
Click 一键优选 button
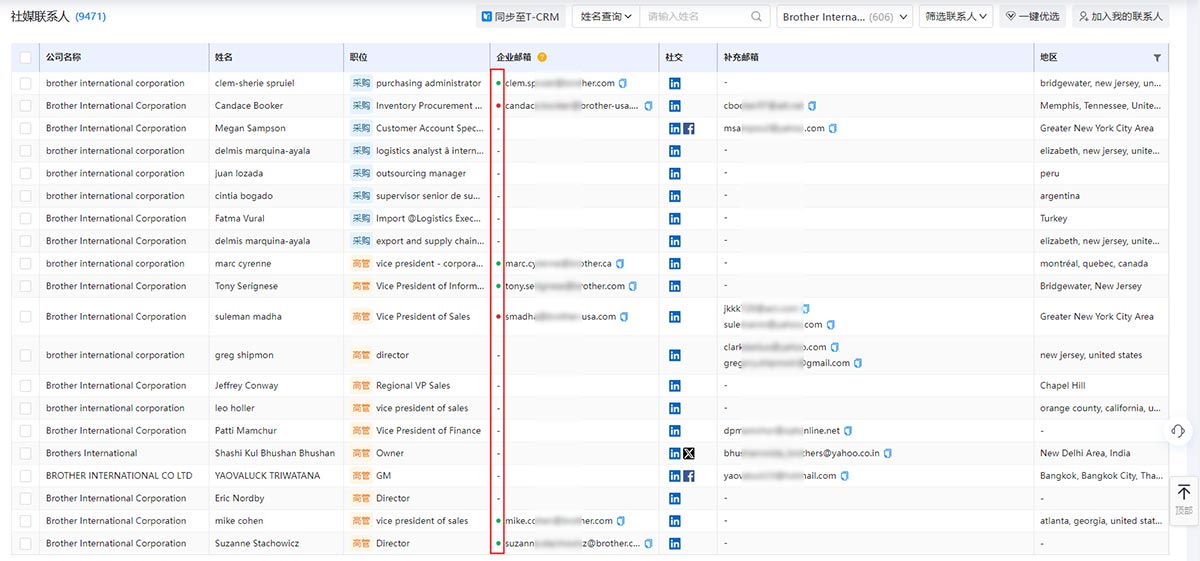click(1032, 17)
